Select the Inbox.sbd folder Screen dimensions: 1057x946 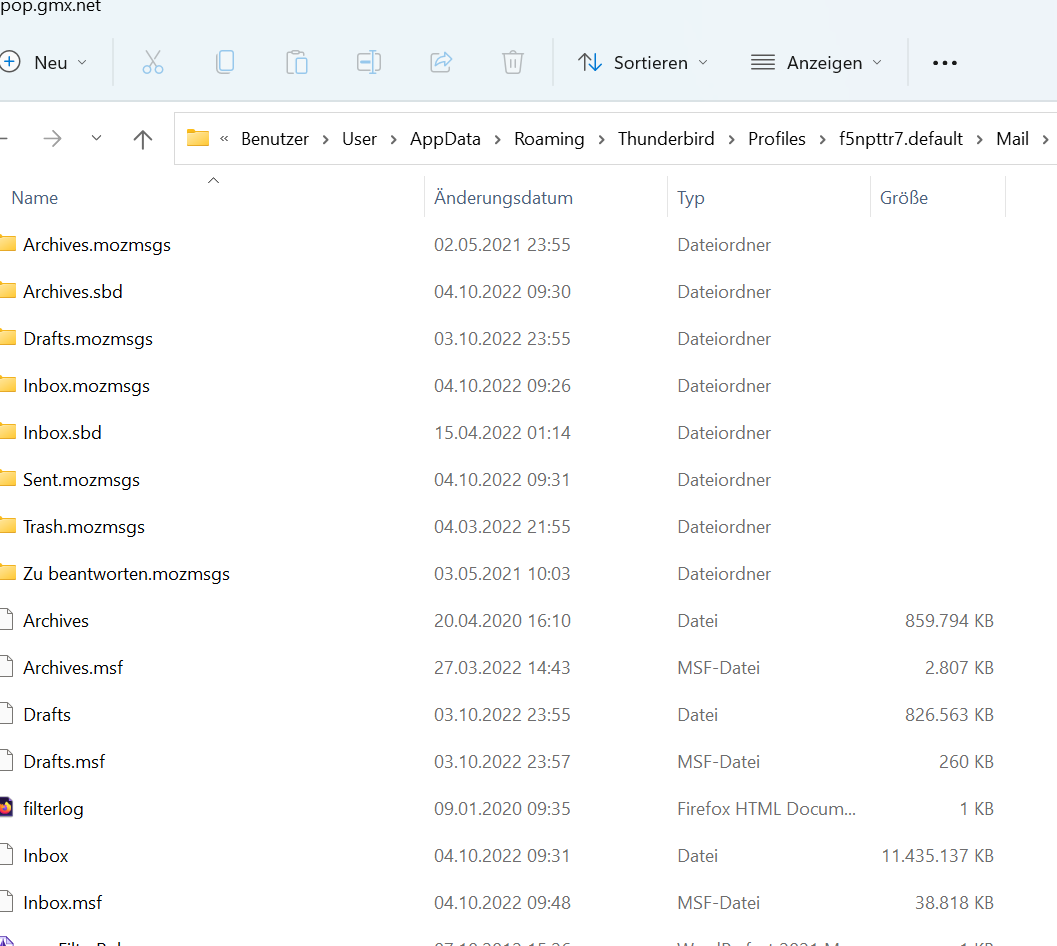coord(62,433)
